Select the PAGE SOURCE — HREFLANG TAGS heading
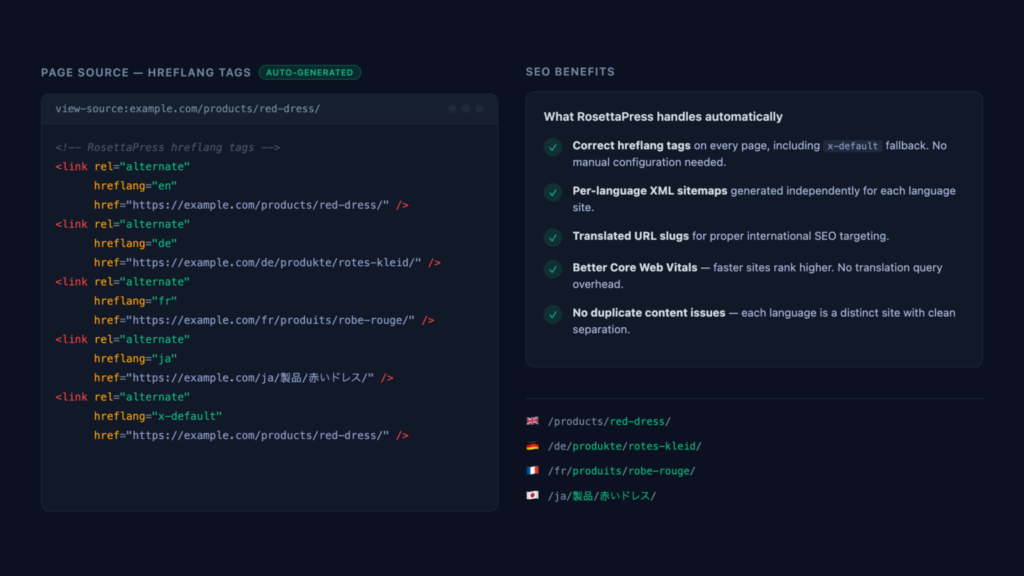Screen dimensions: 1024x576 [146, 72]
